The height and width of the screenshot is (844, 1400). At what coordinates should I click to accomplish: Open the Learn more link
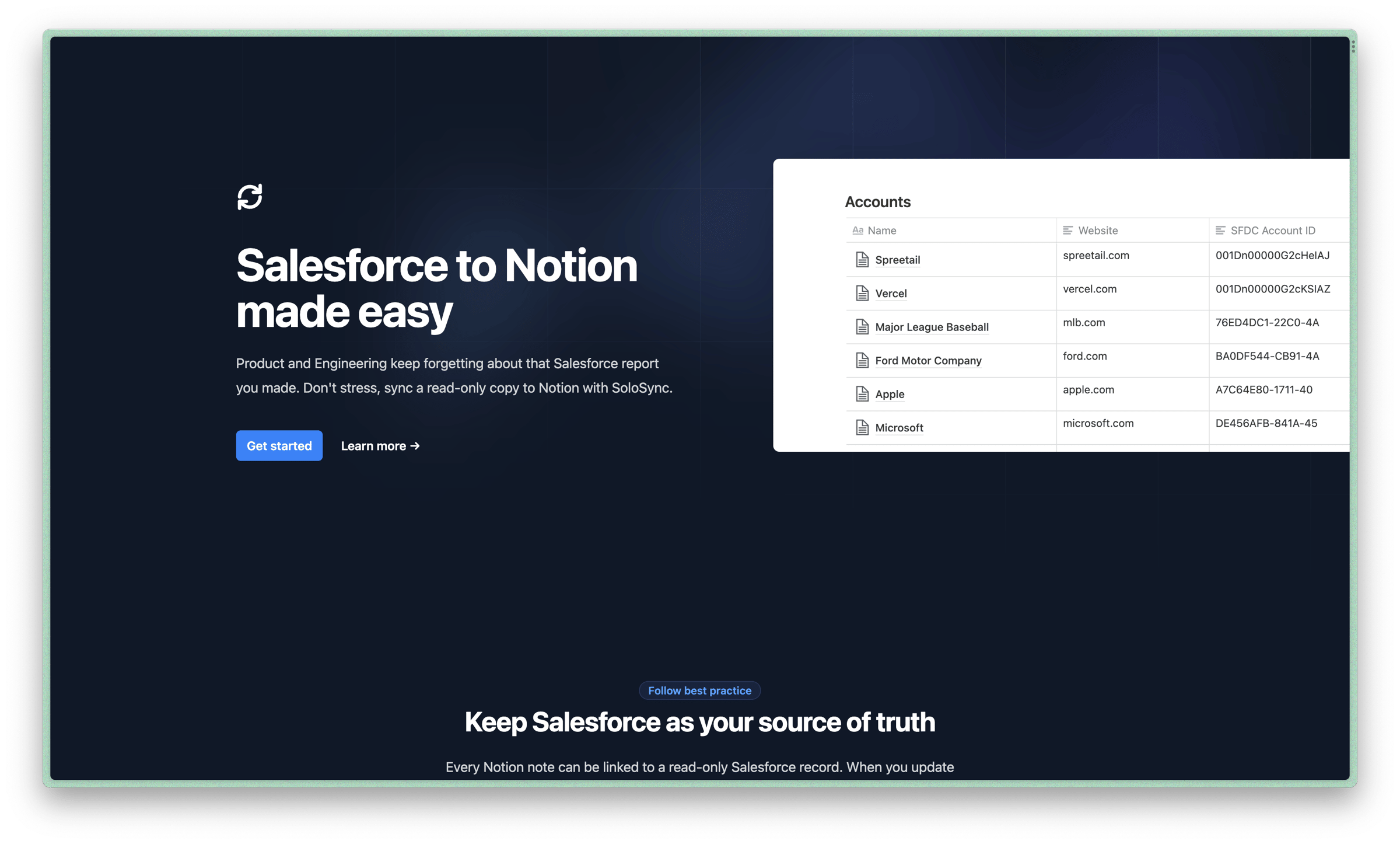tap(380, 445)
